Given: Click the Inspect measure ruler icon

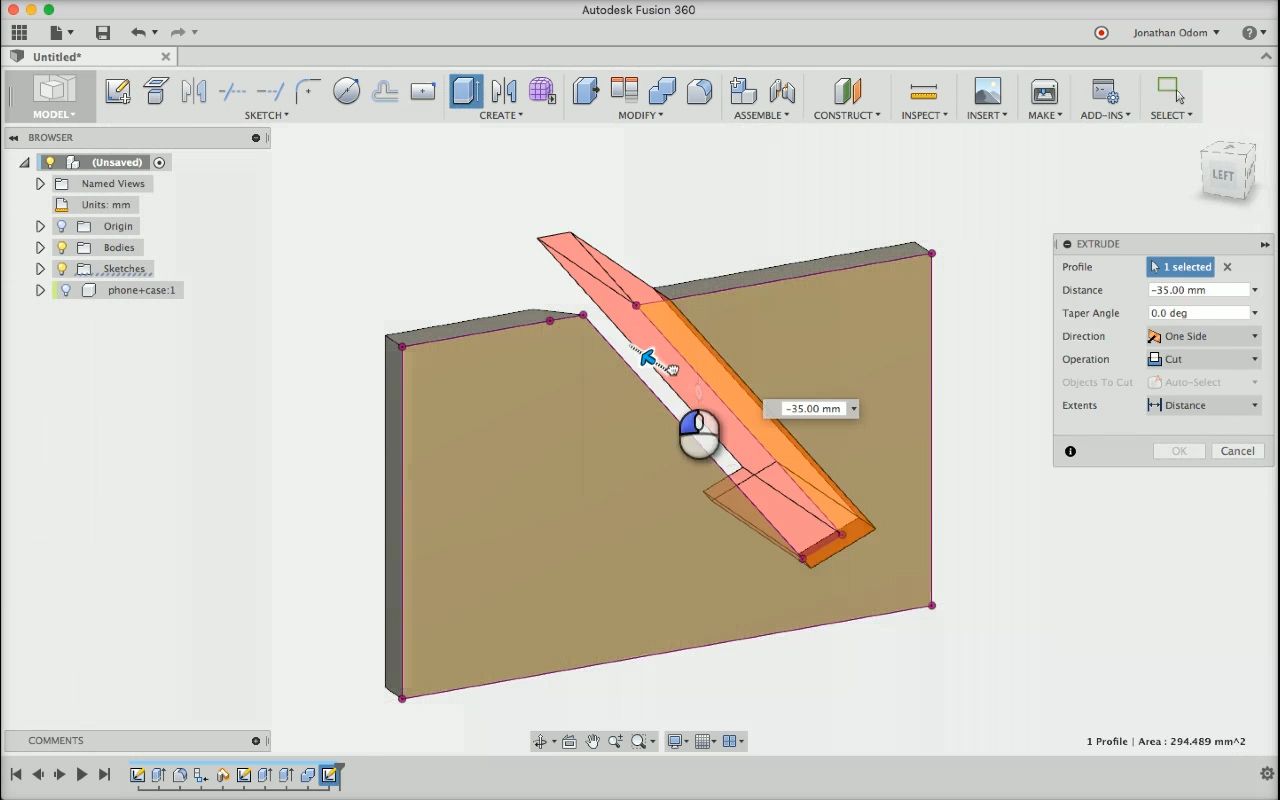Looking at the screenshot, I should tap(923, 91).
